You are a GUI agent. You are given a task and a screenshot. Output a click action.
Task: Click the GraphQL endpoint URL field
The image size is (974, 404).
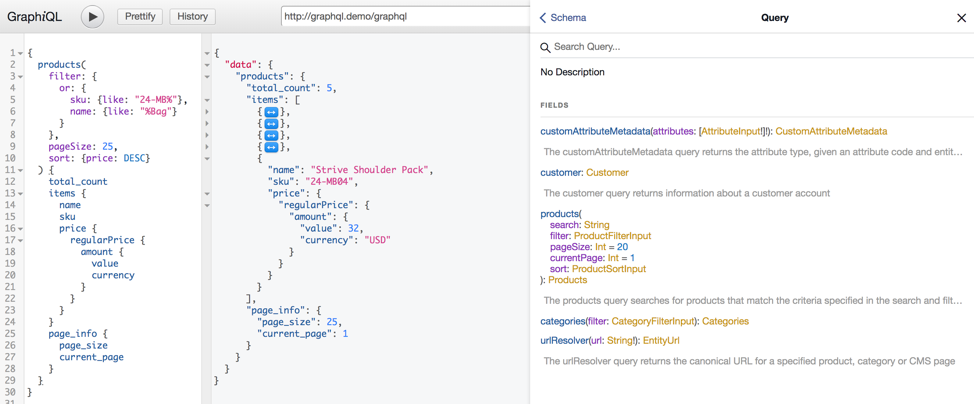(404, 17)
